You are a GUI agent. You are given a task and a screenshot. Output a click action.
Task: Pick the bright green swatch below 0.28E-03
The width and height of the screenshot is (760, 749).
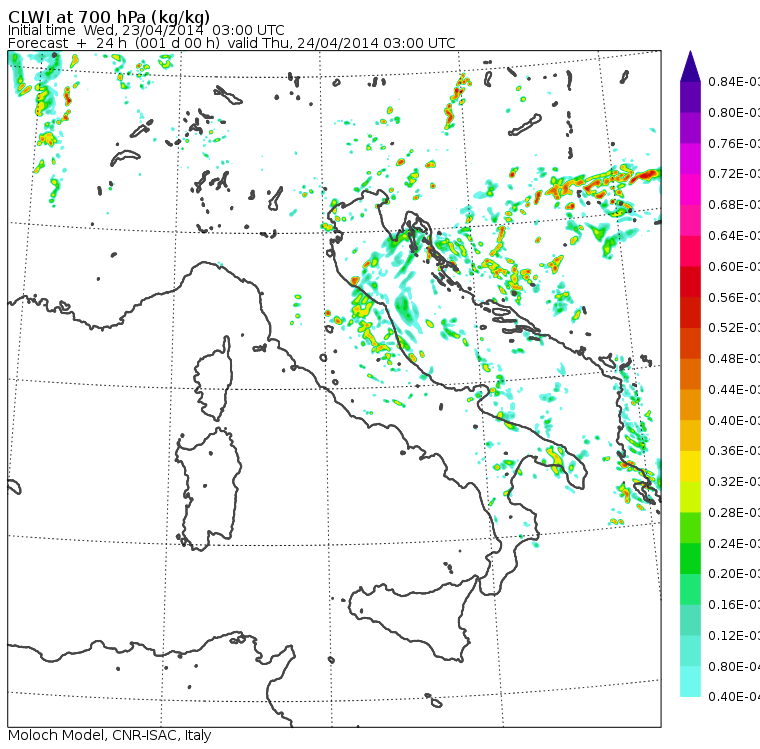[x=690, y=528]
